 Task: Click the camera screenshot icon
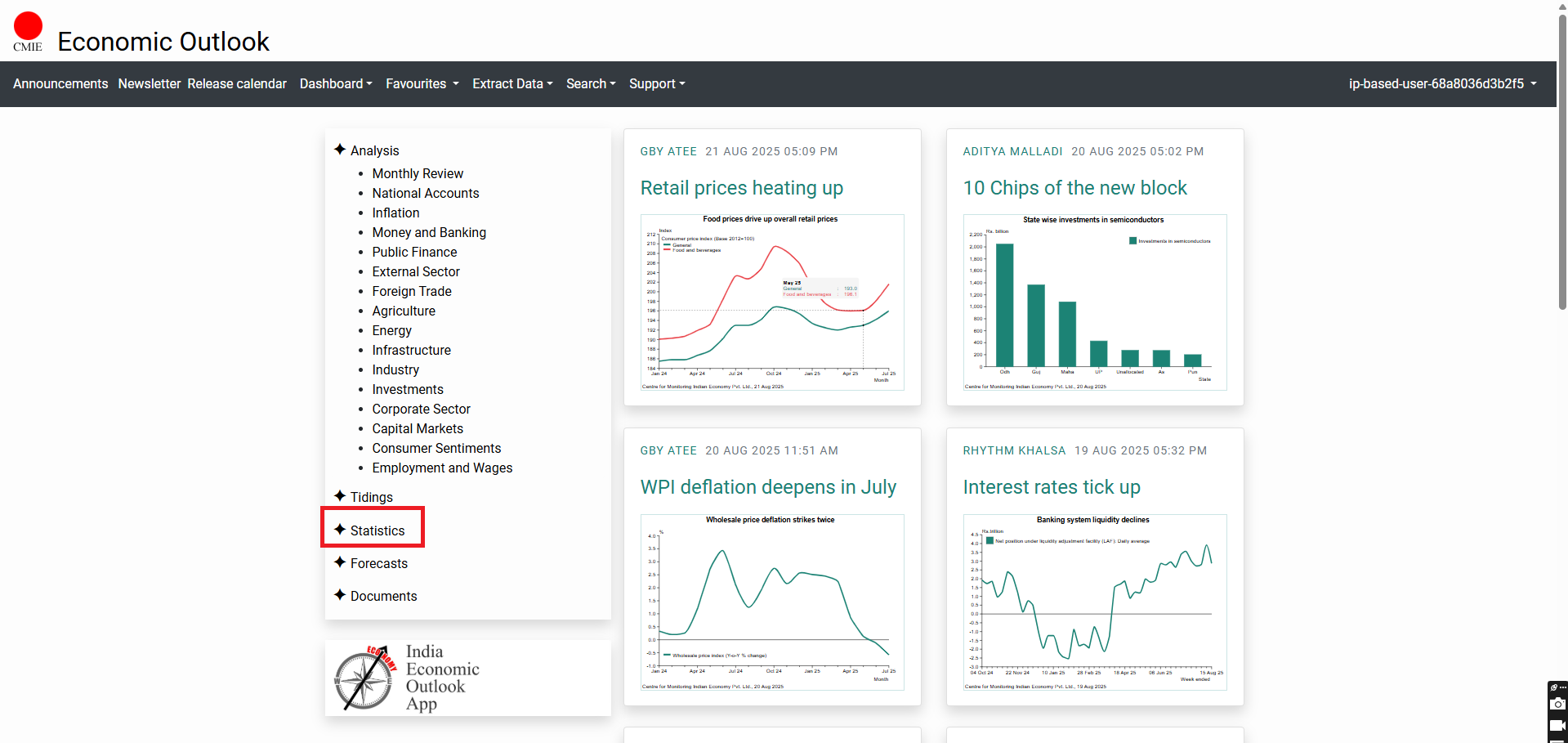1557,705
